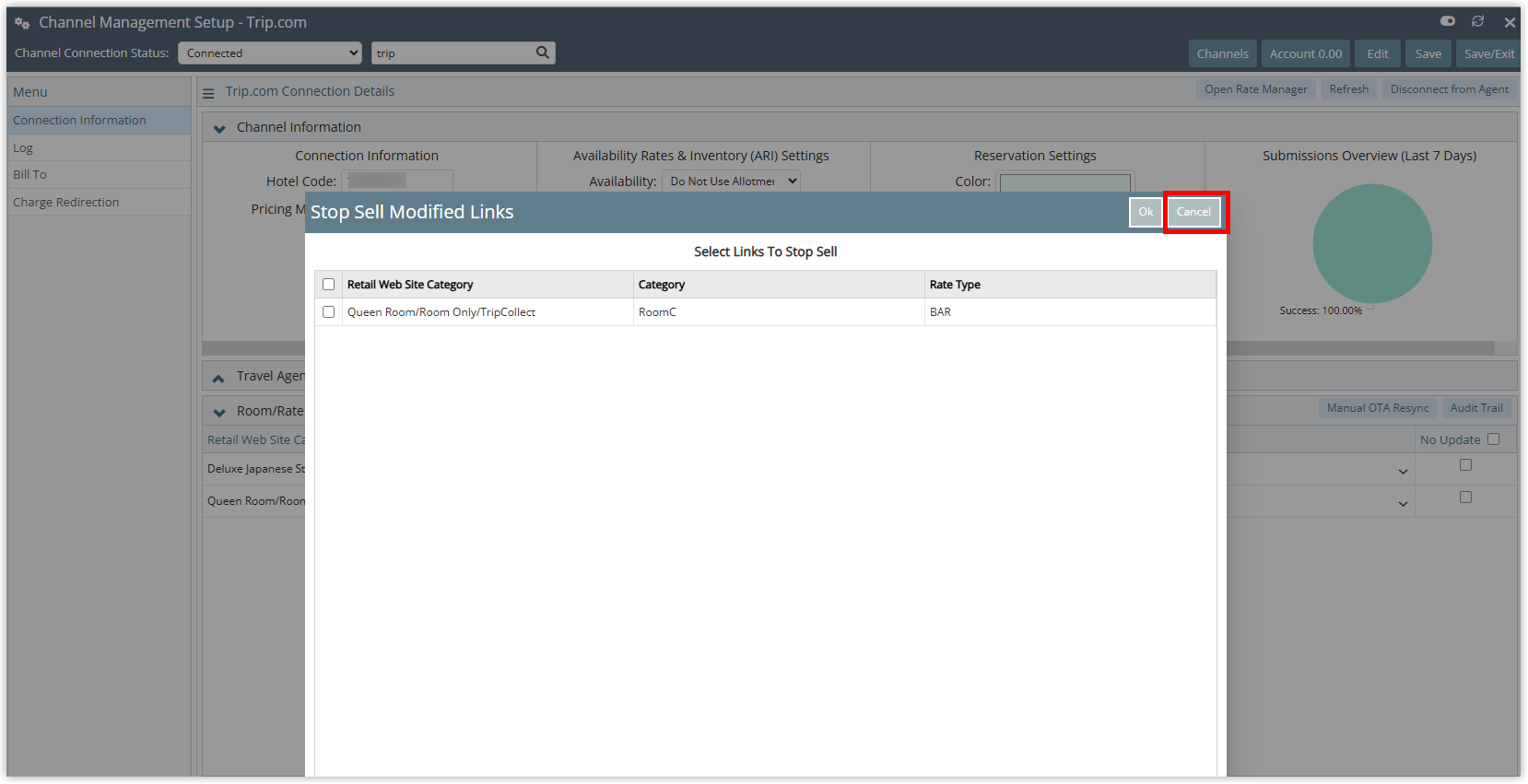This screenshot has height=784, width=1528.
Task: Collapse the Room/Rate section
Action: pos(219,412)
